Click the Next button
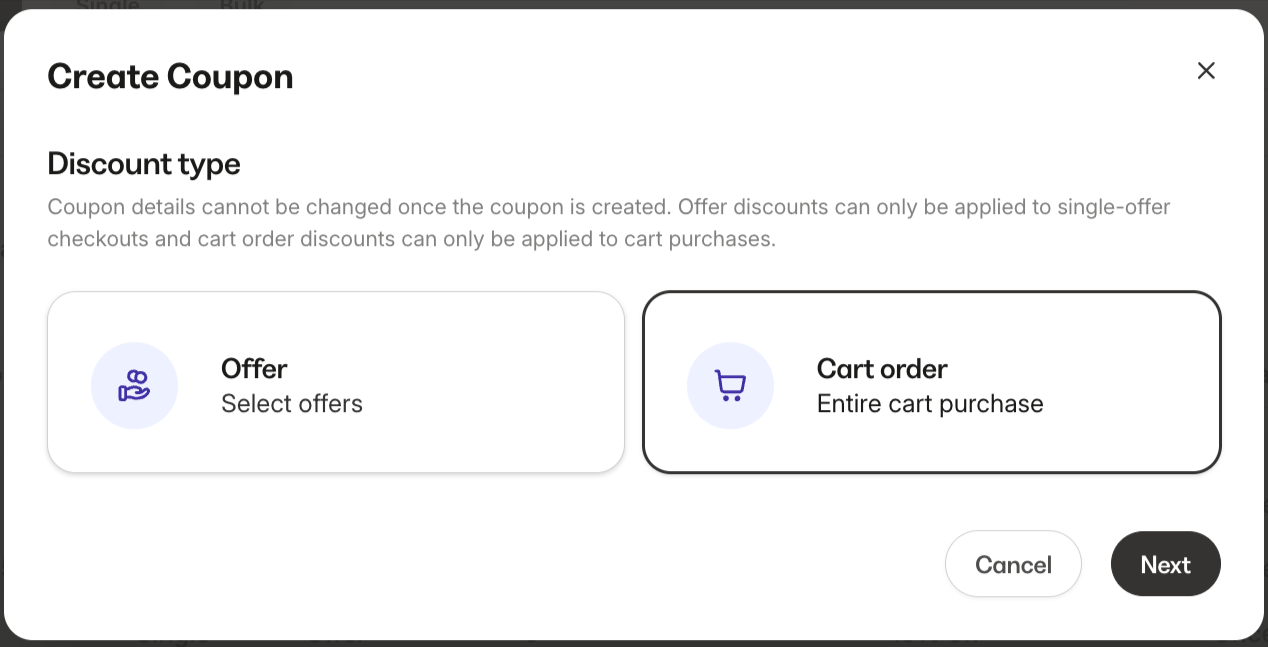This screenshot has width=1268, height=647. 1165,563
